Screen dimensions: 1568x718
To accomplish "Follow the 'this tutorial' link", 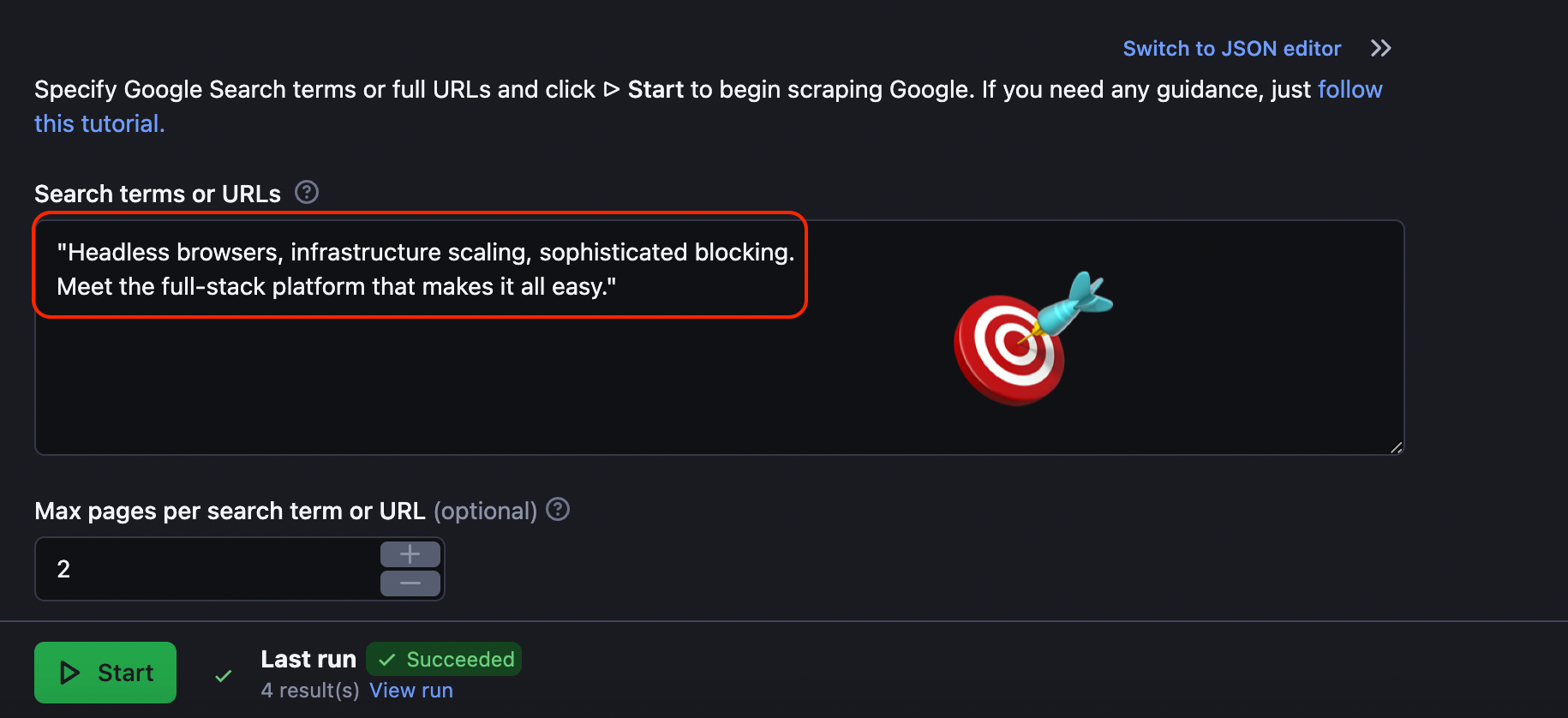I will coord(99,123).
